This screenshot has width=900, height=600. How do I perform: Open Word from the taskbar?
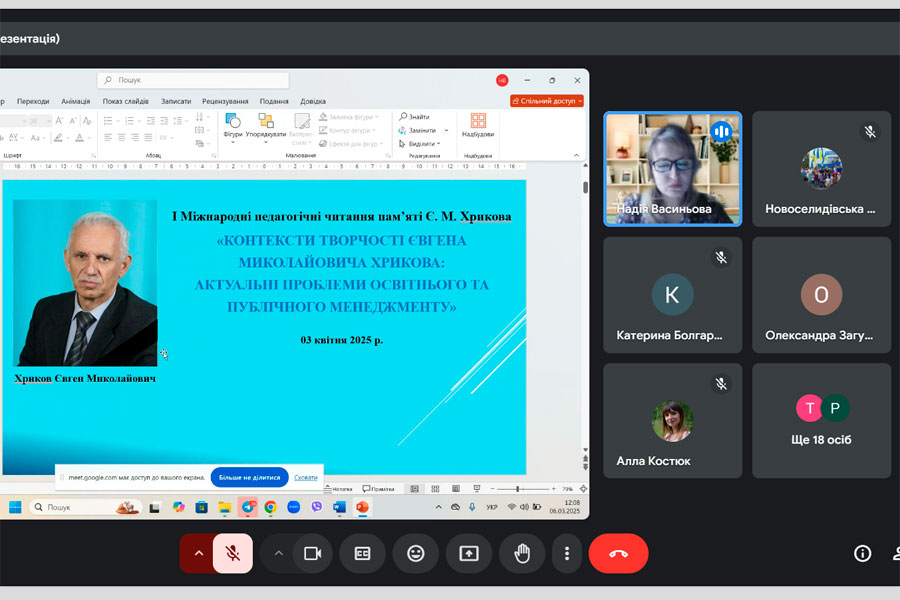coord(339,507)
